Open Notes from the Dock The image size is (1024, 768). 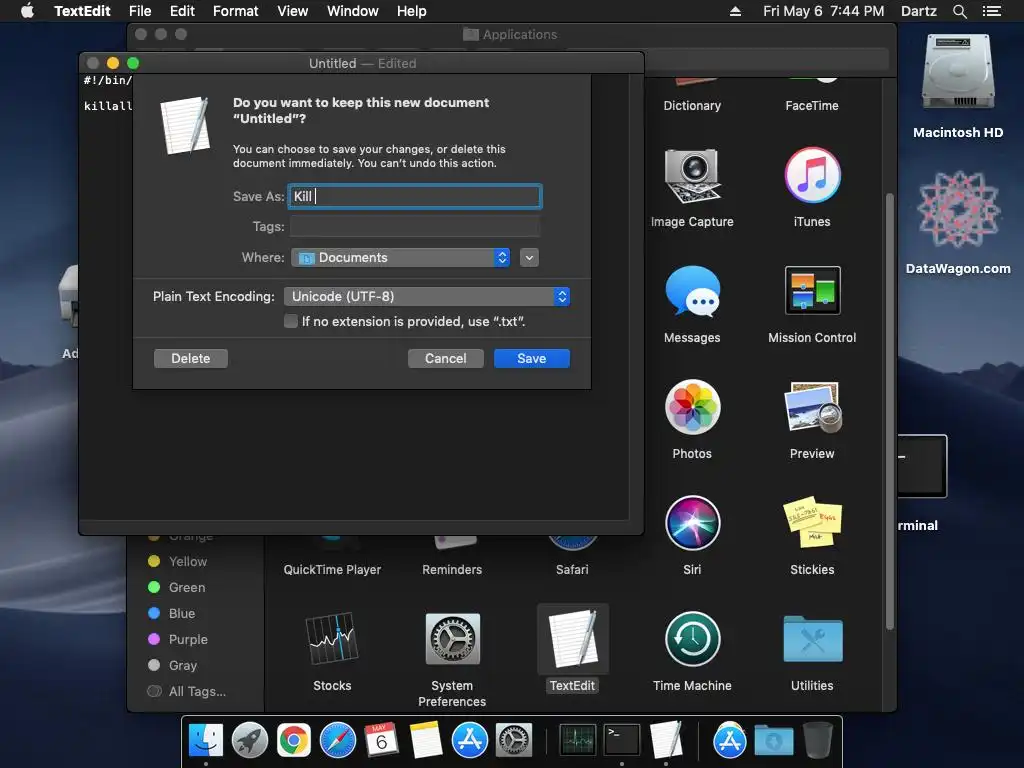pyautogui.click(x=426, y=740)
